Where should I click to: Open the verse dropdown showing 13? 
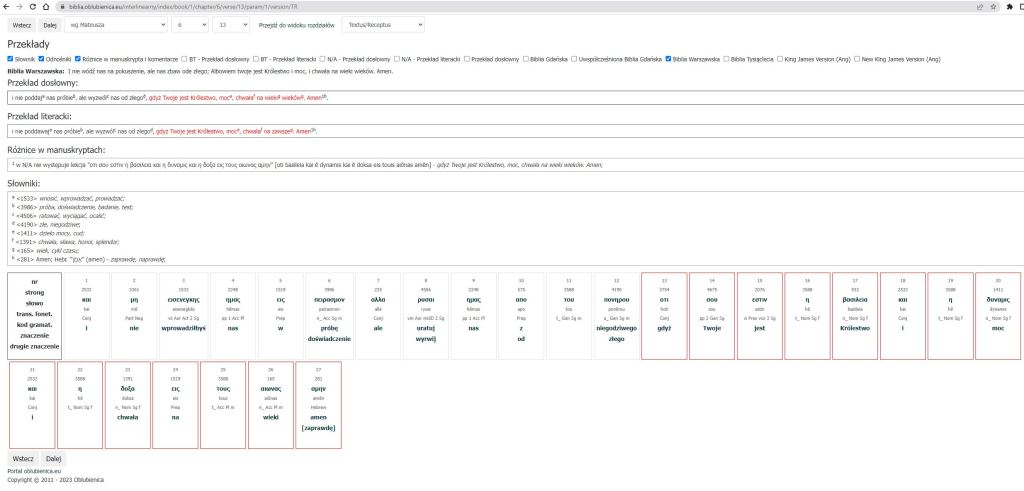tap(231, 23)
